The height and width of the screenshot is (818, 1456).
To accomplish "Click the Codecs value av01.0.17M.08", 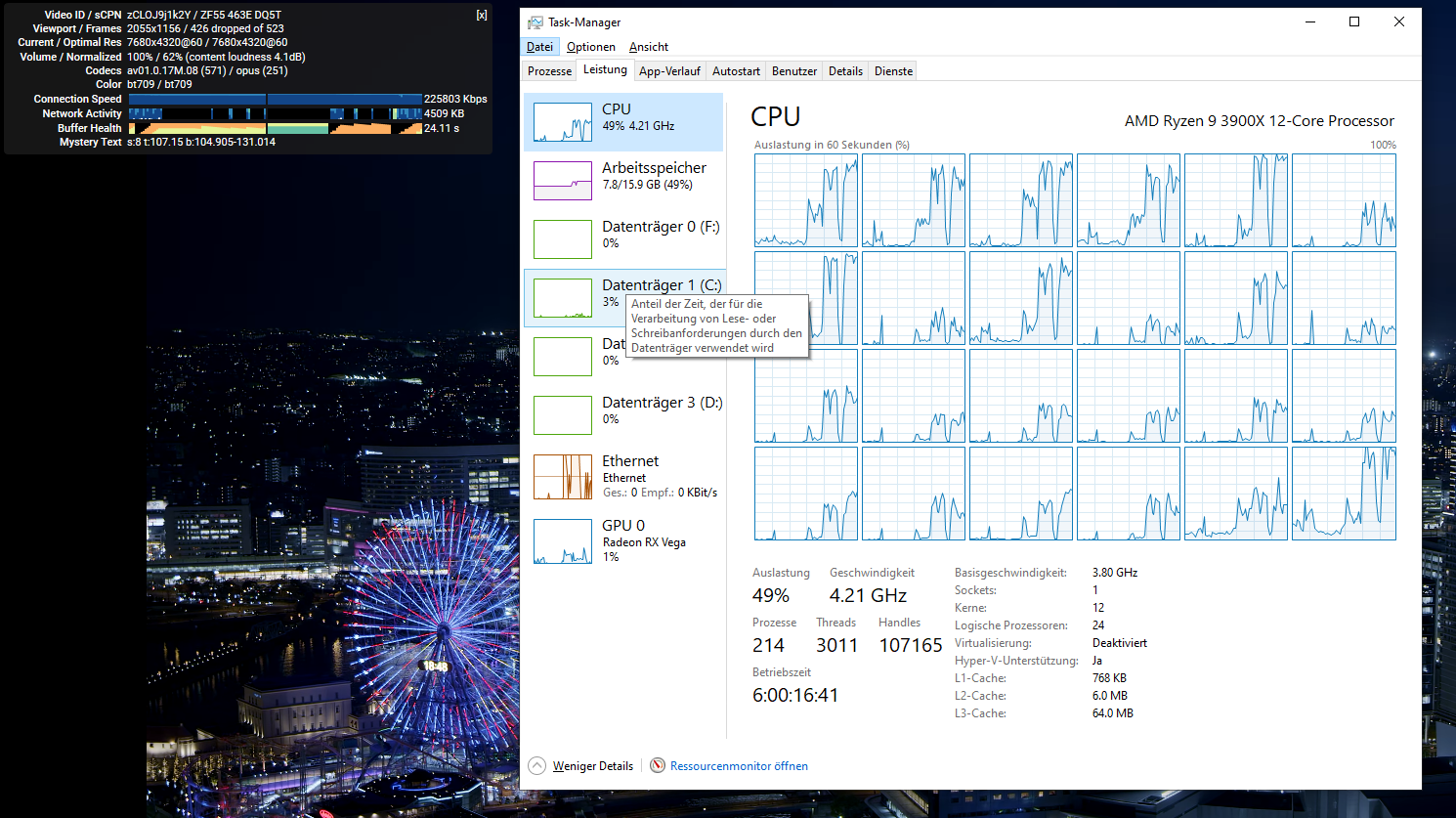I will tap(207, 70).
